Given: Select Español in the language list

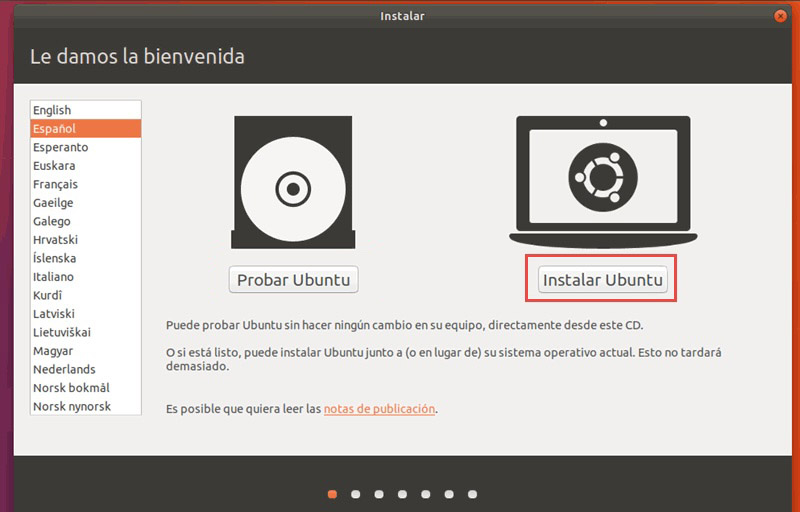Looking at the screenshot, I should point(86,129).
